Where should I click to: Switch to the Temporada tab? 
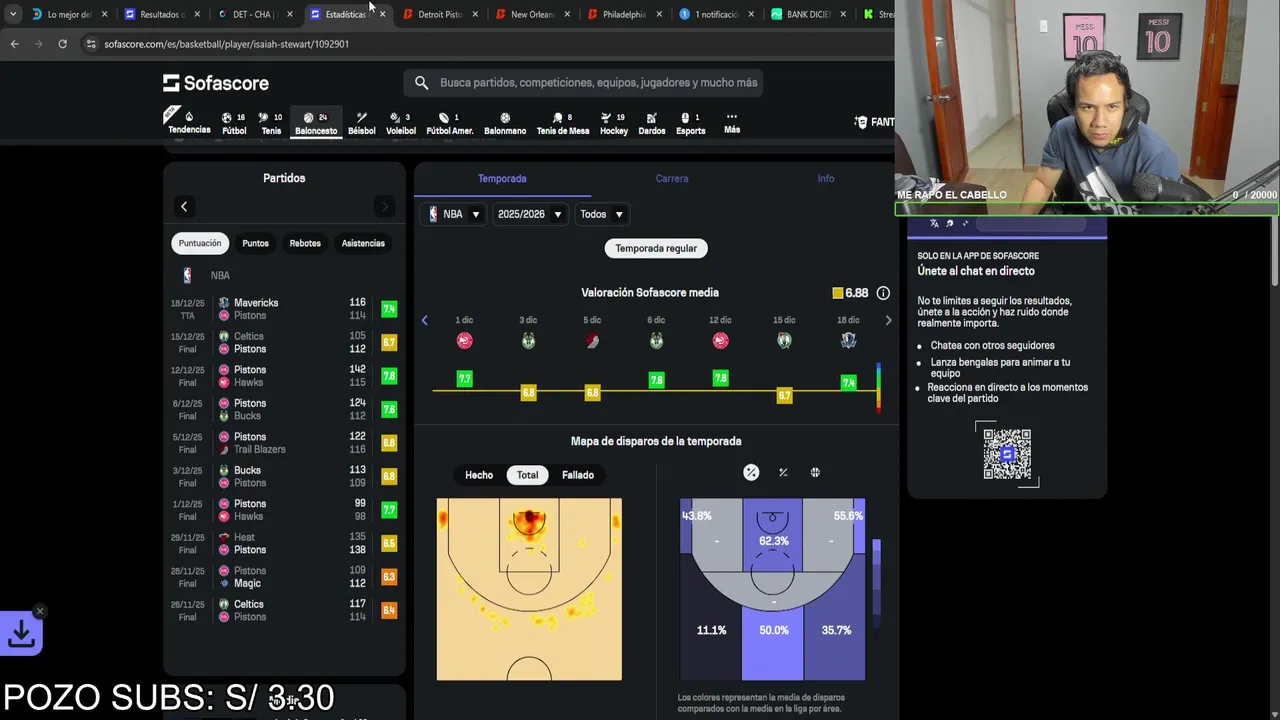coord(502,178)
